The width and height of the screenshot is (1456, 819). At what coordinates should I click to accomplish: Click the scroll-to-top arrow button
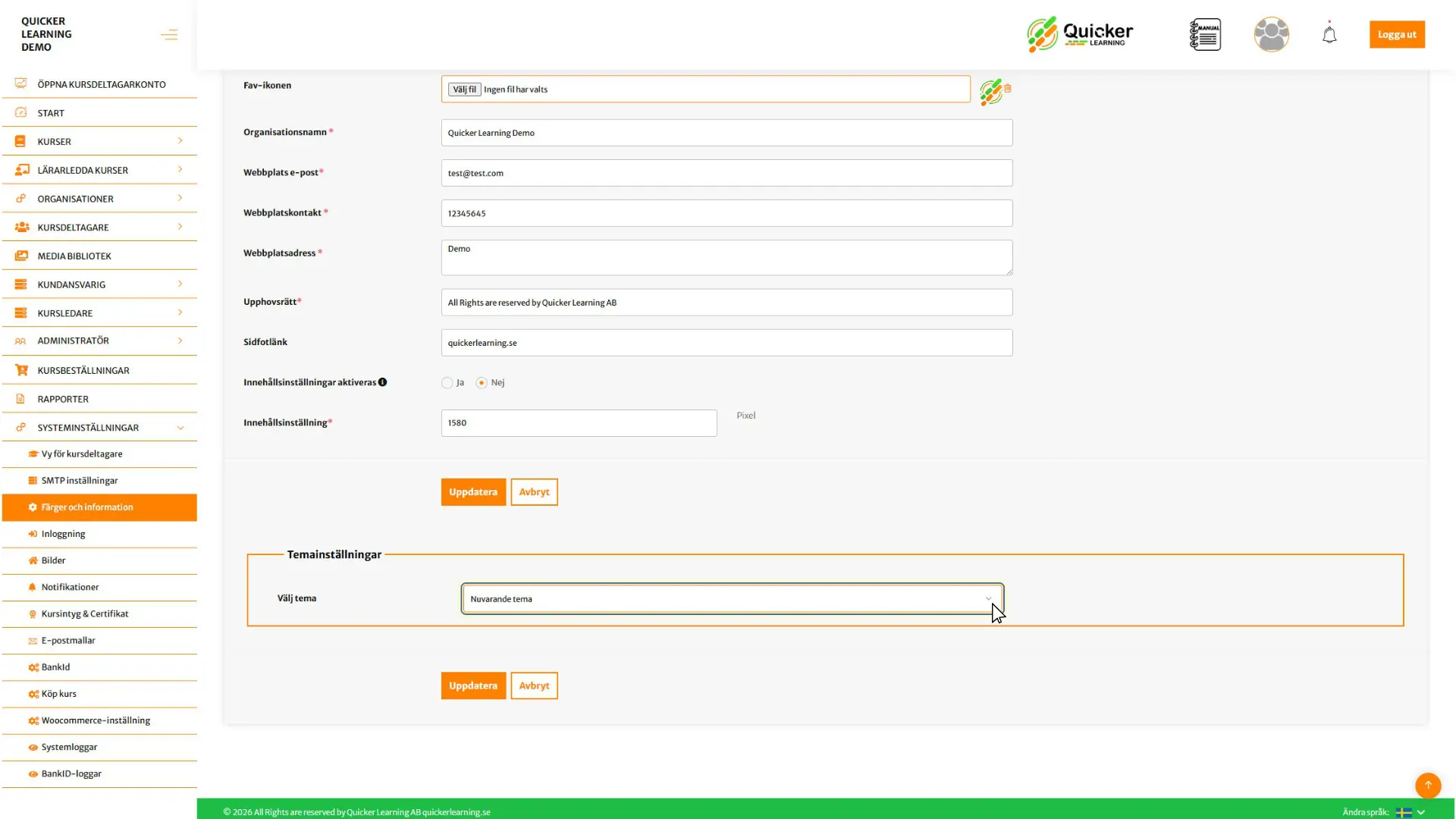click(1429, 786)
